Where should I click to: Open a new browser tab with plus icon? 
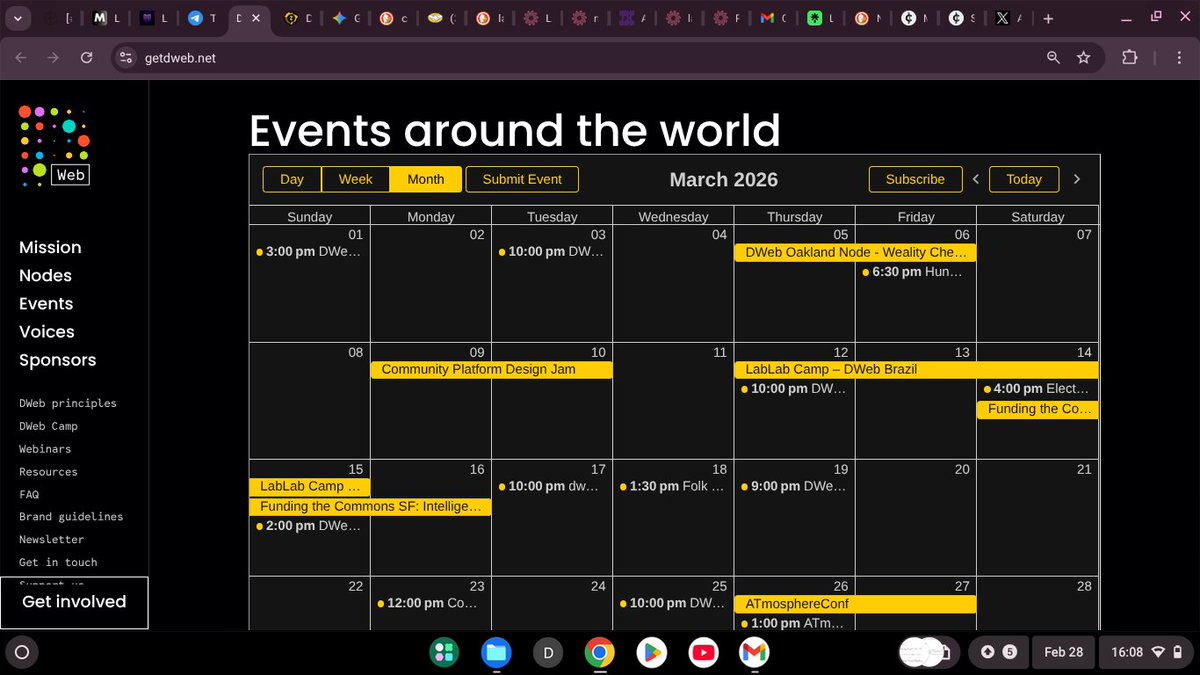coord(1048,18)
